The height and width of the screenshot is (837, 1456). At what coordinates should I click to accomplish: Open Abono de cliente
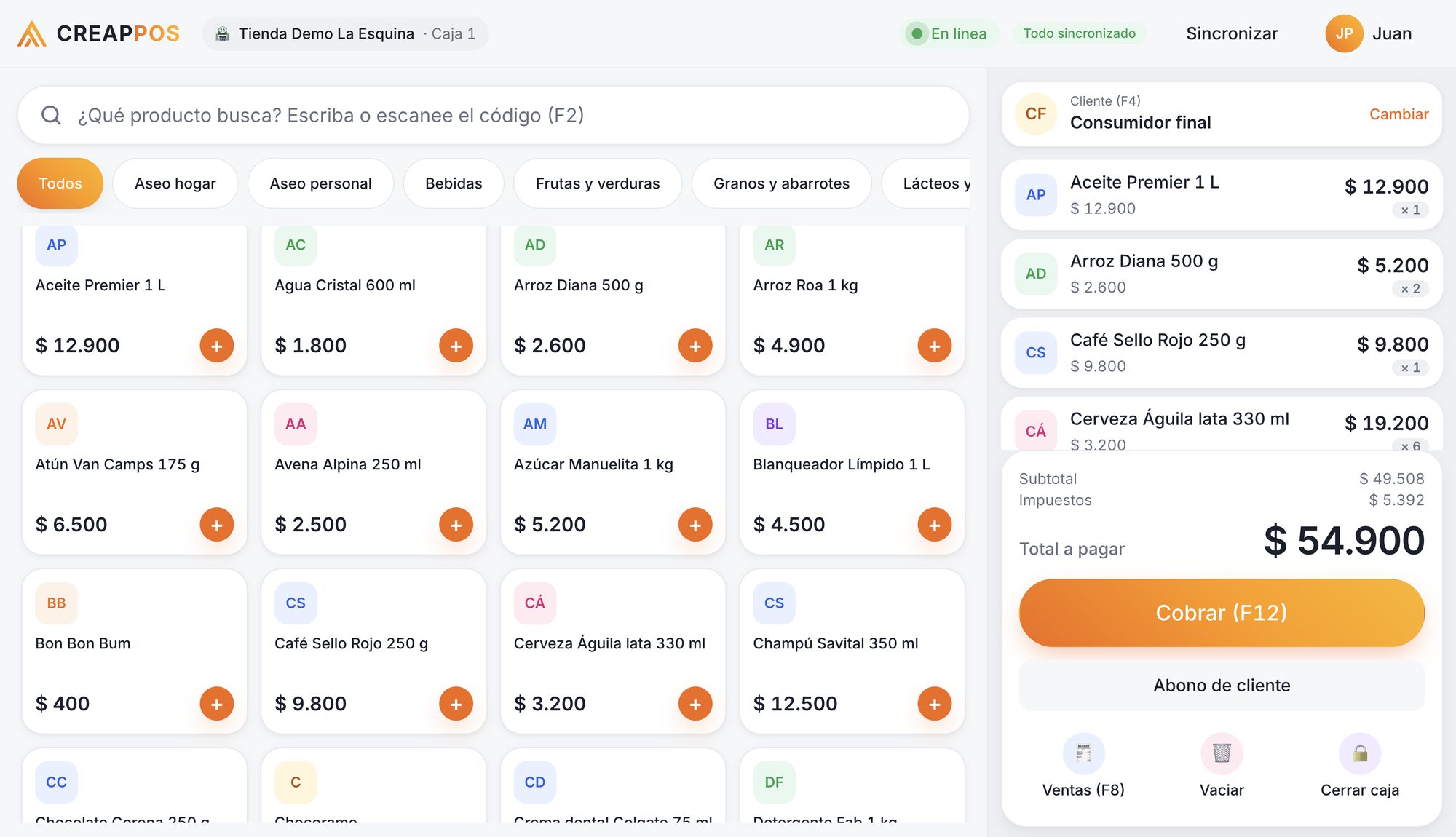[x=1222, y=686]
